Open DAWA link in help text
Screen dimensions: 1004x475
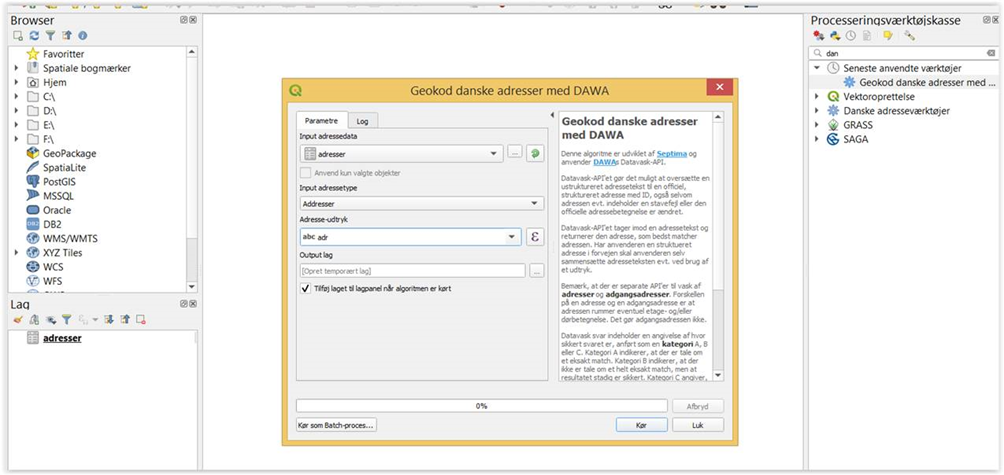[x=604, y=162]
